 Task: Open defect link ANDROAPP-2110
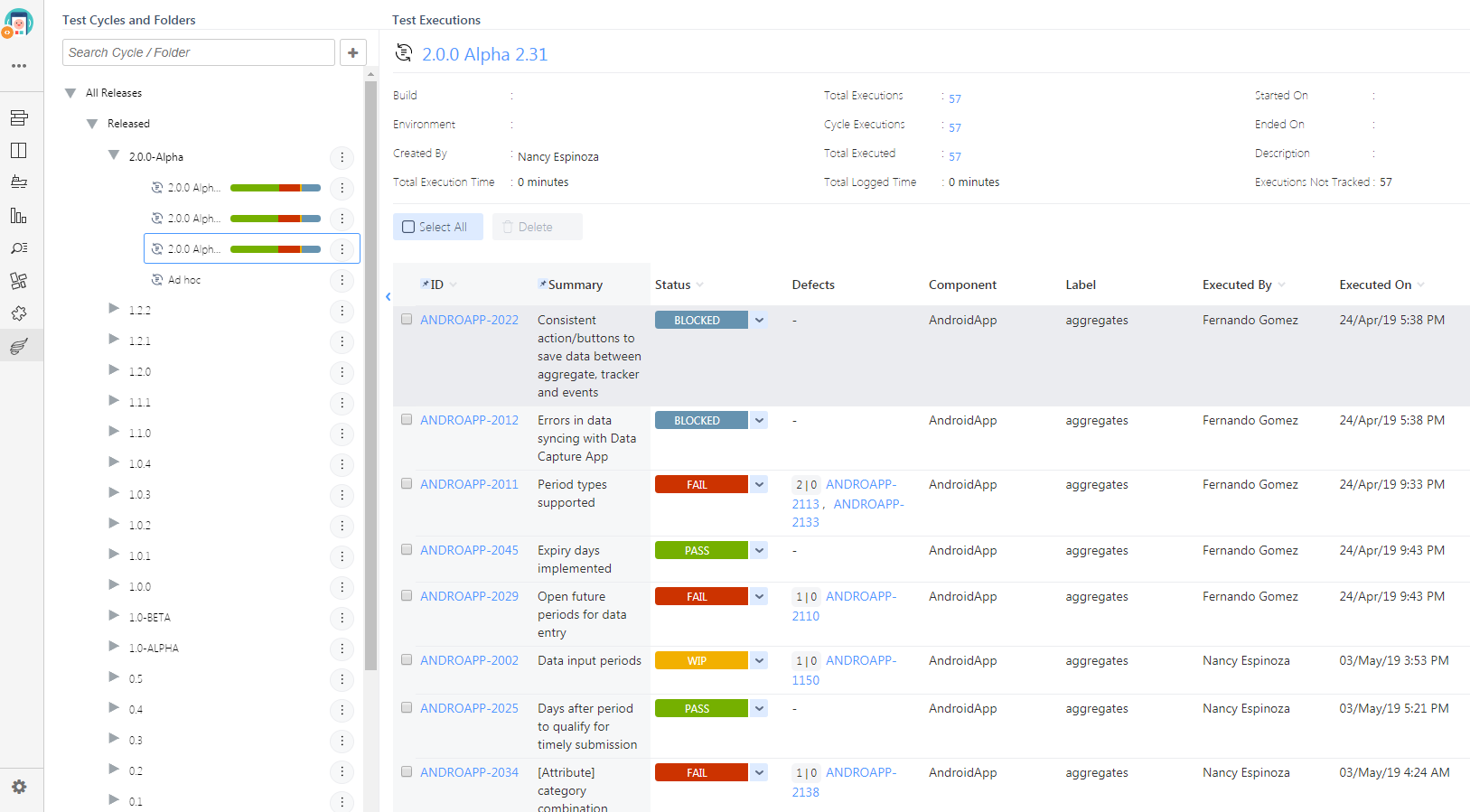click(845, 606)
